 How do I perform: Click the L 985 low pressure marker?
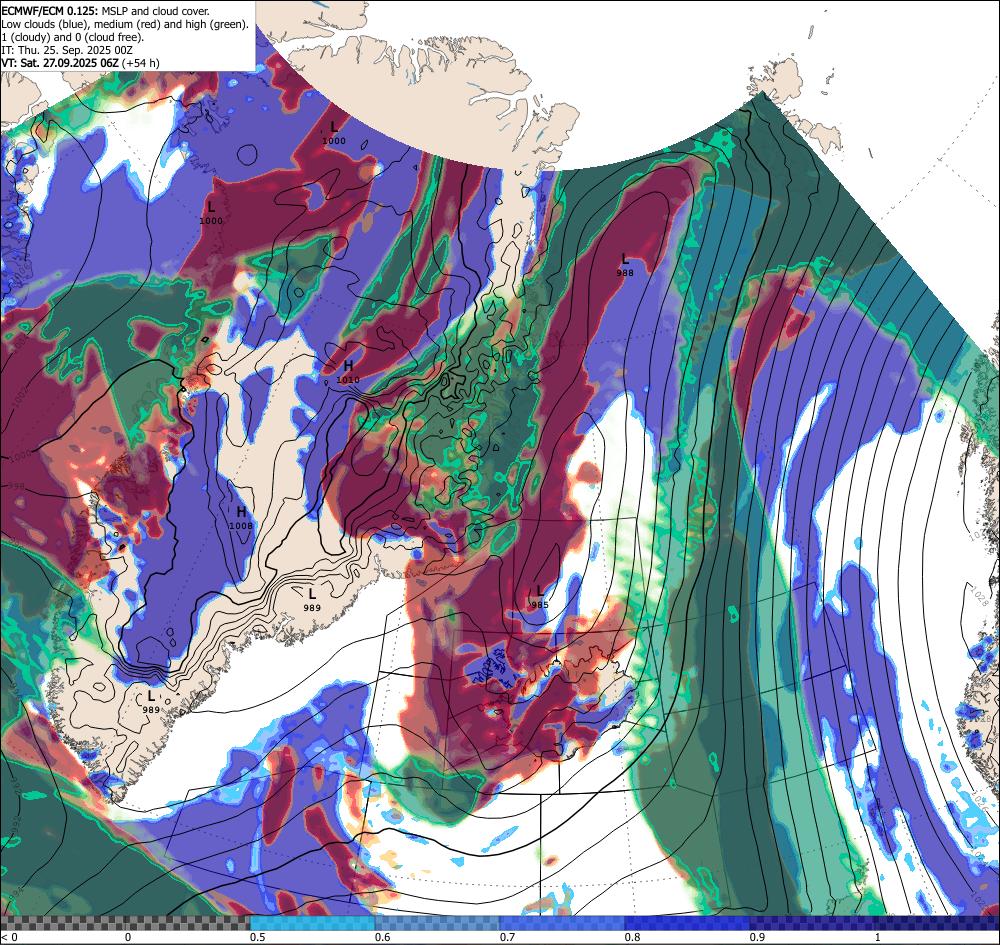(540, 596)
